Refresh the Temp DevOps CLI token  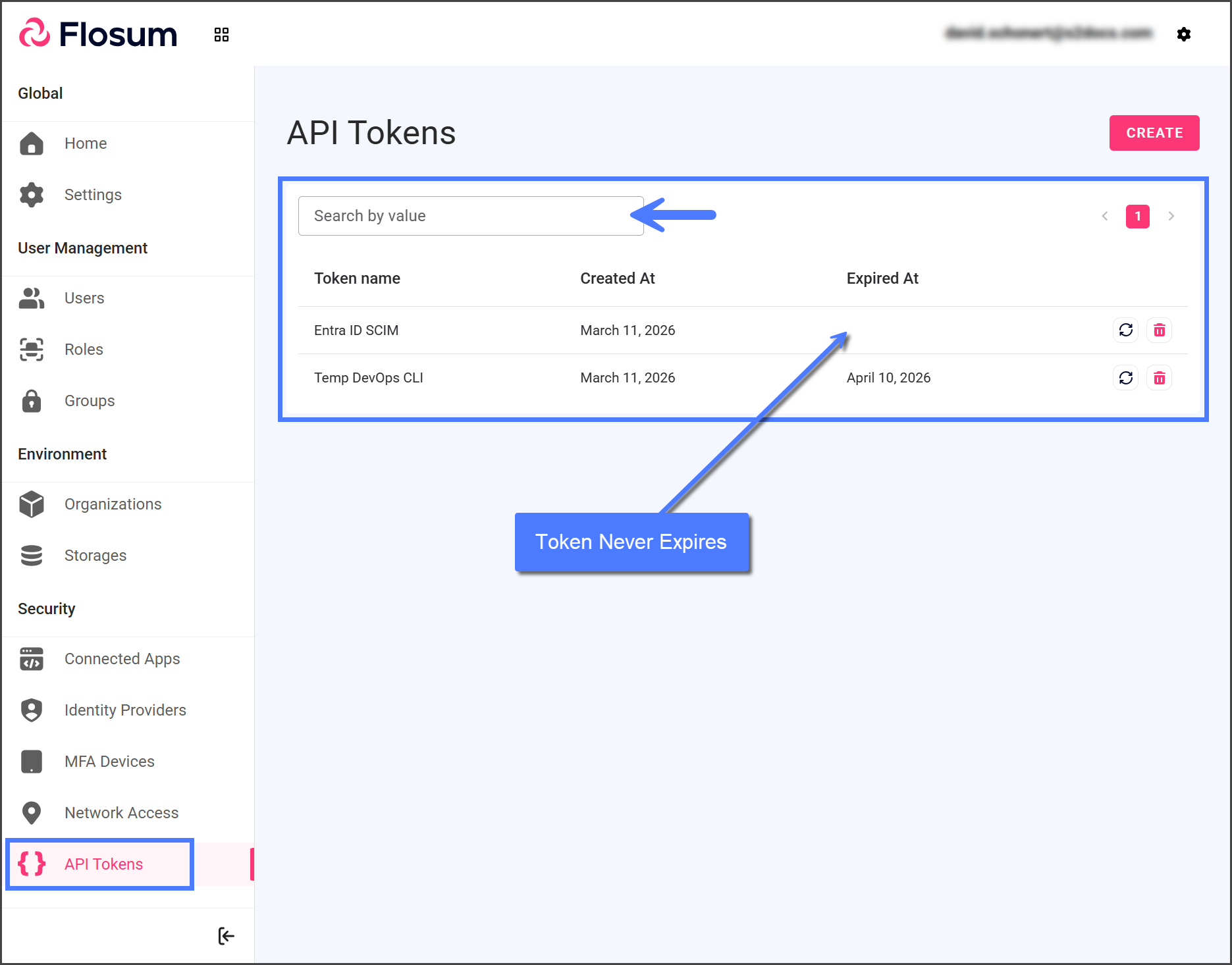point(1125,378)
